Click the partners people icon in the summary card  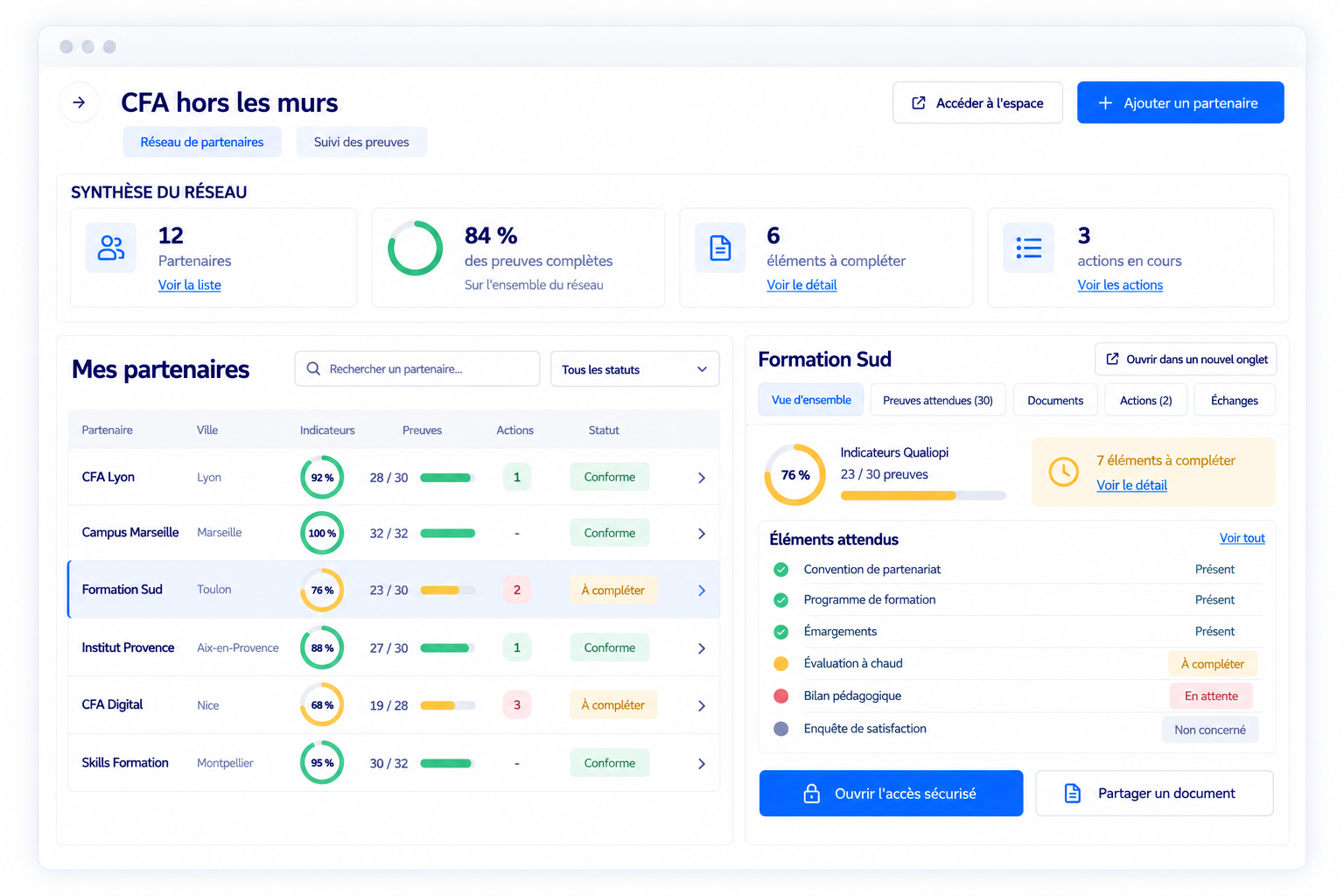click(x=111, y=248)
